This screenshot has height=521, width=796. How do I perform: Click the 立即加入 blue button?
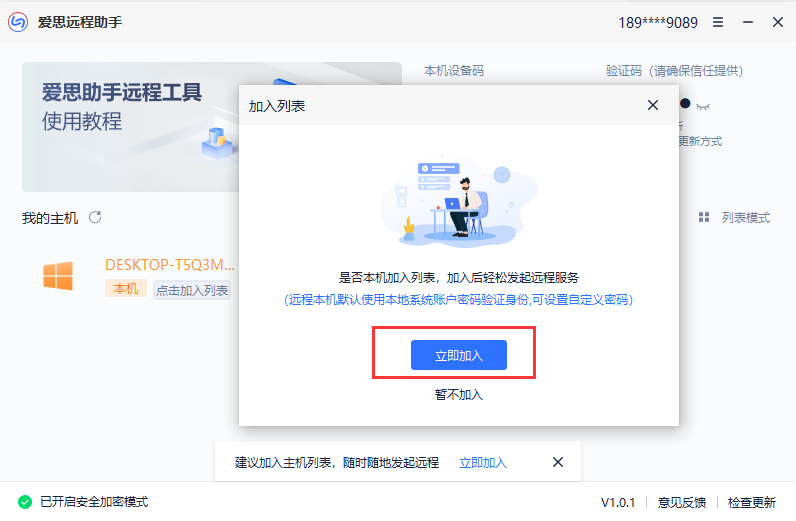458,355
